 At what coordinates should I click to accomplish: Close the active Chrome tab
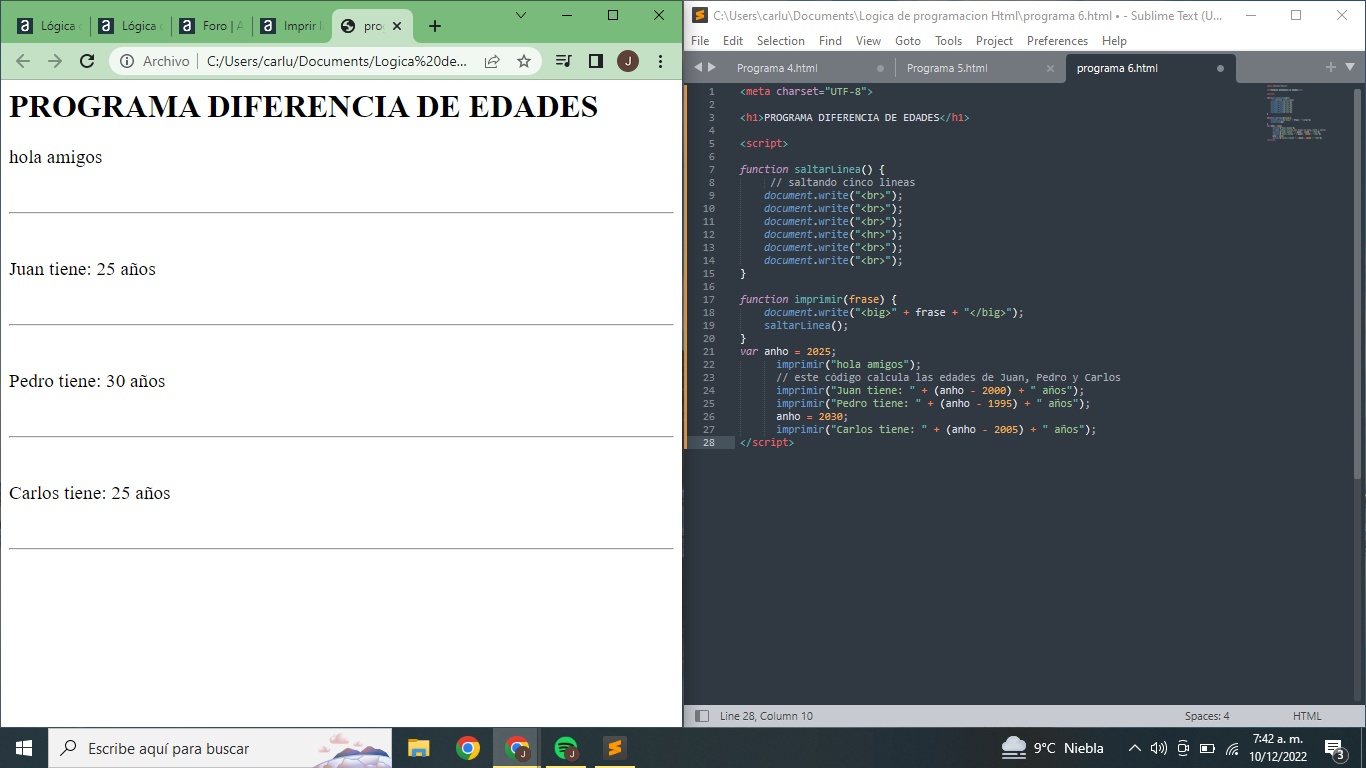[397, 26]
